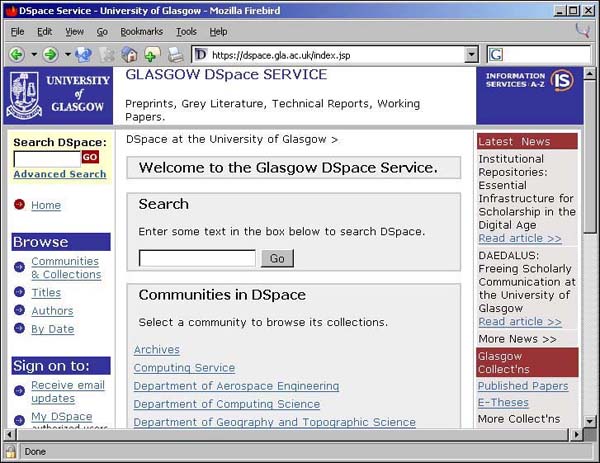Open Communities & Collections browse link
600x463 pixels.
coord(66,267)
